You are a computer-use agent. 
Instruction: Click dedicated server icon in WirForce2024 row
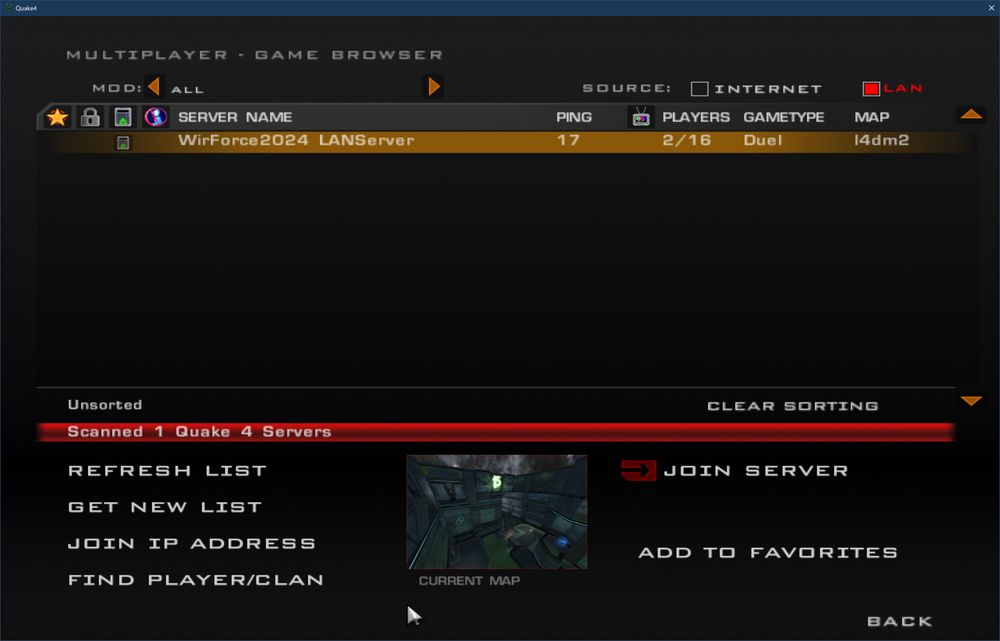tap(123, 143)
